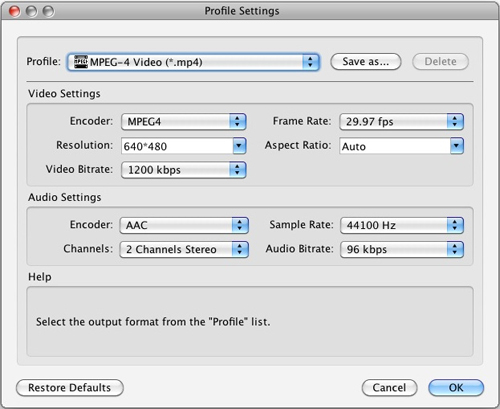Click the Resolution text field showing 640*480

(x=177, y=146)
